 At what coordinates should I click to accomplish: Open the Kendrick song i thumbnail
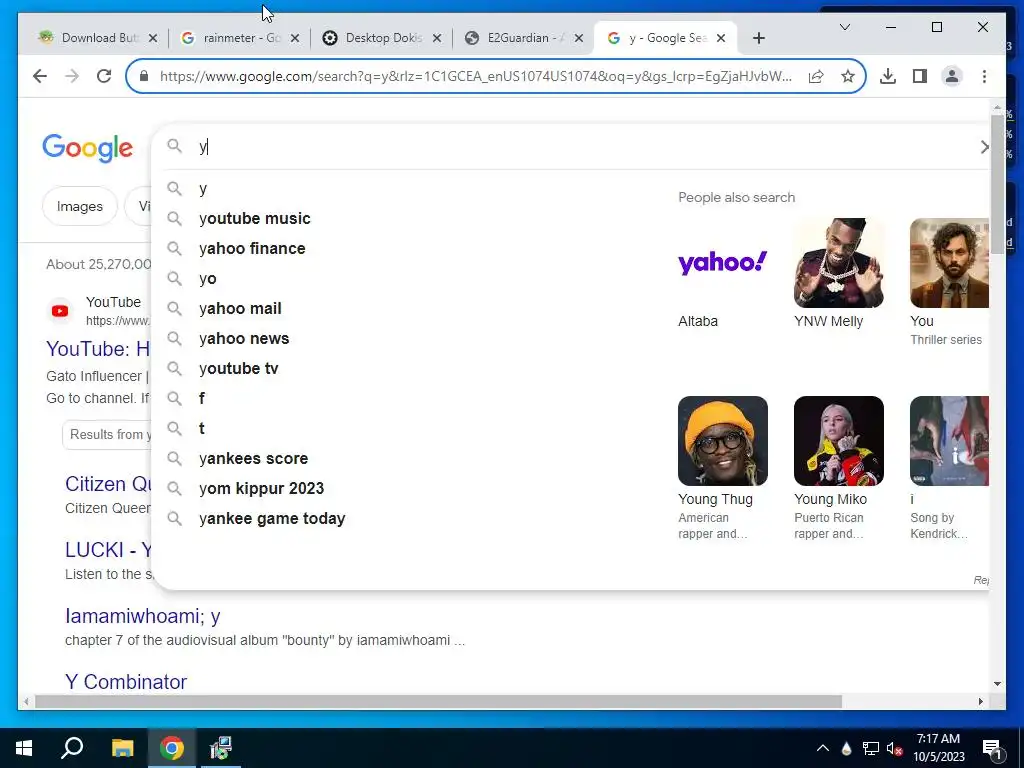point(949,441)
